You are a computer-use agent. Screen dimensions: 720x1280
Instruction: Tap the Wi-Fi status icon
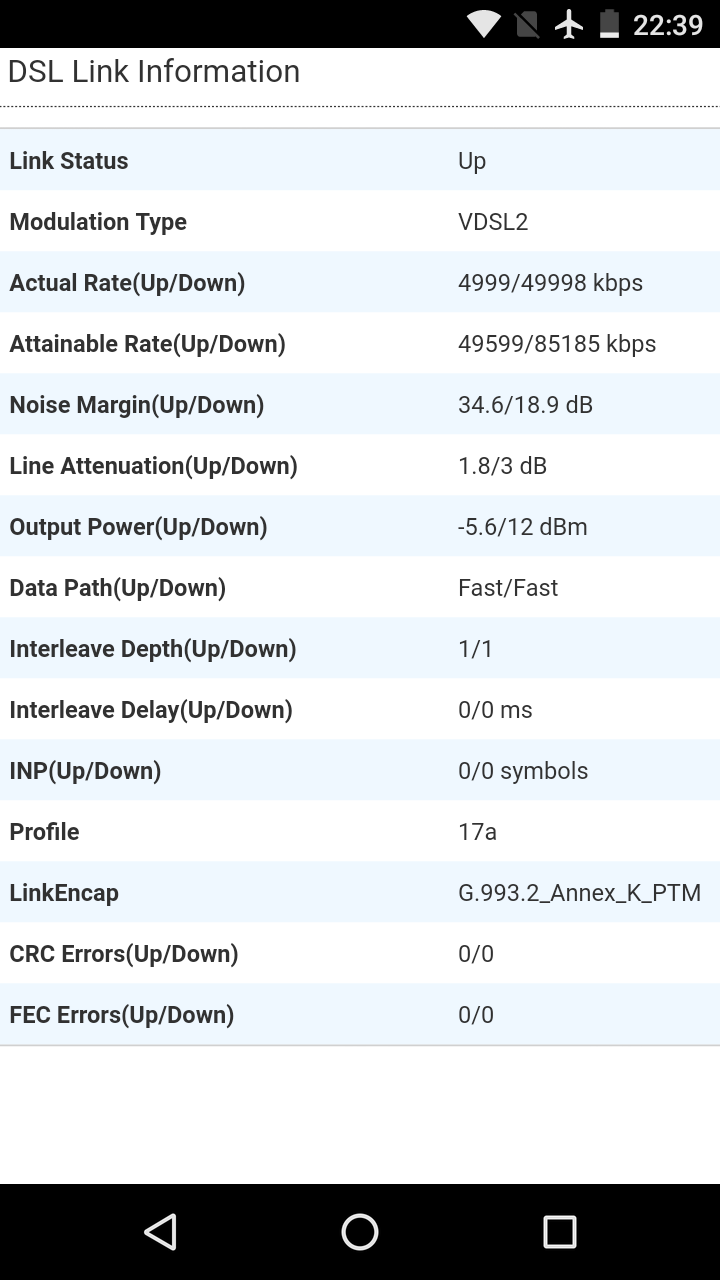tap(484, 24)
